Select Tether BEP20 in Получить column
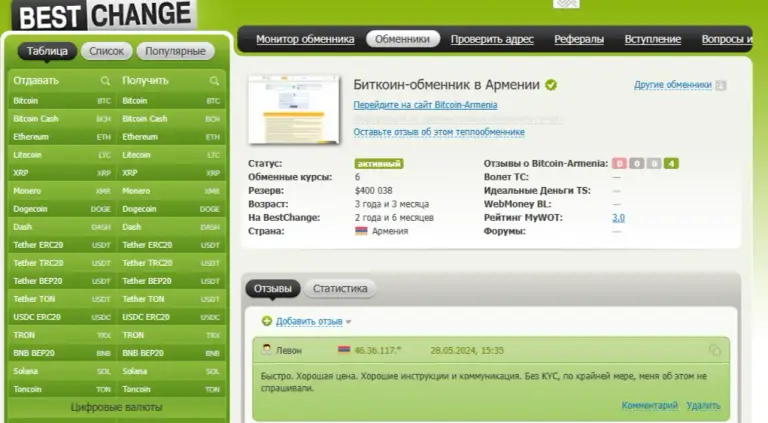This screenshot has height=423, width=768. click(x=171, y=281)
